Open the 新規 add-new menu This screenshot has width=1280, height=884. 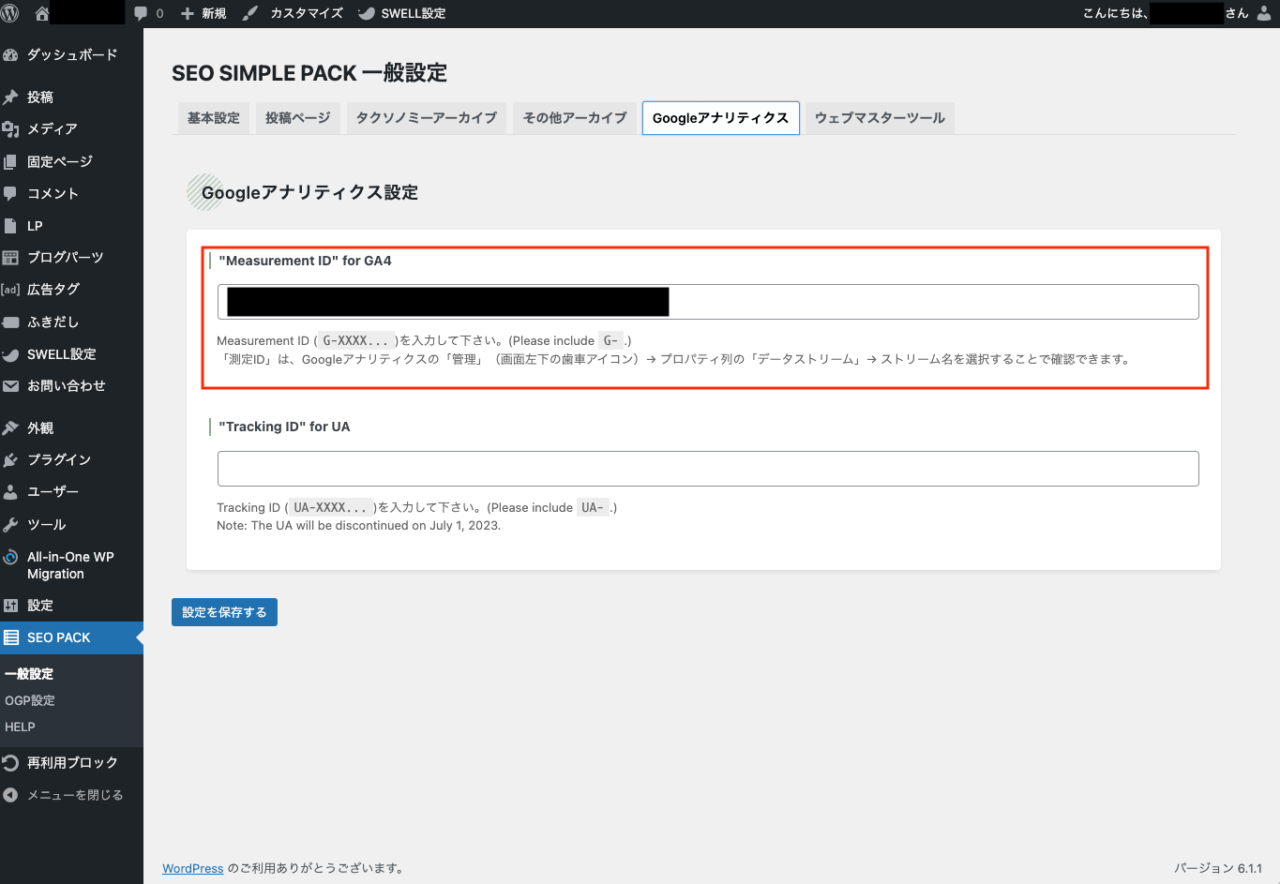click(x=203, y=13)
